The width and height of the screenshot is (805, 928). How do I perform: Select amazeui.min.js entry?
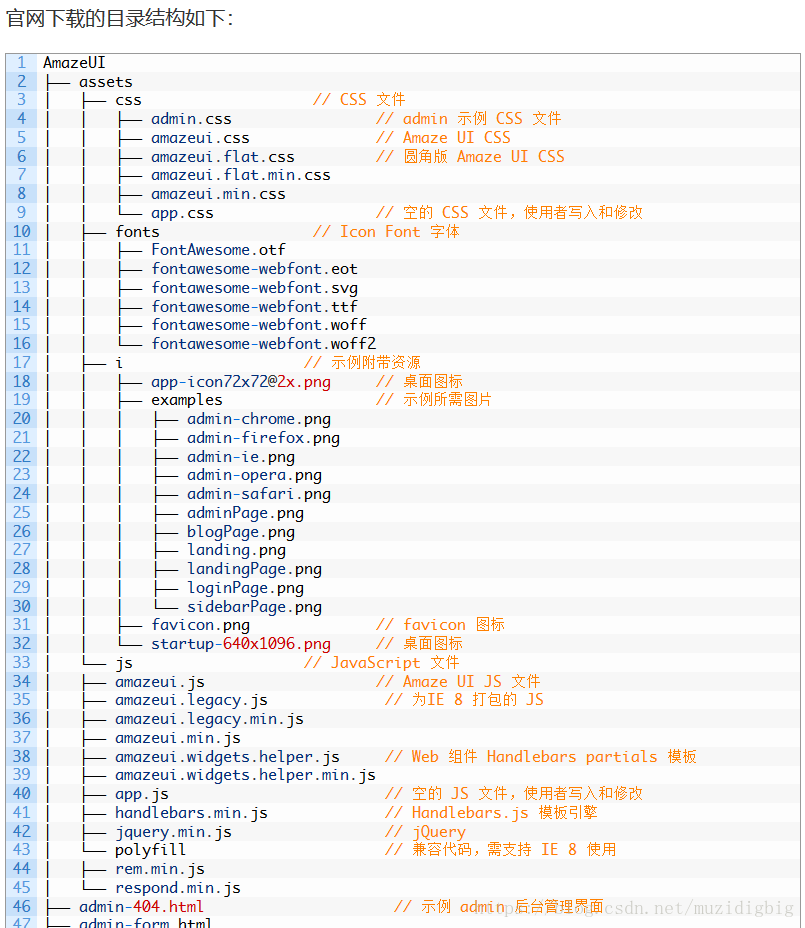178,738
